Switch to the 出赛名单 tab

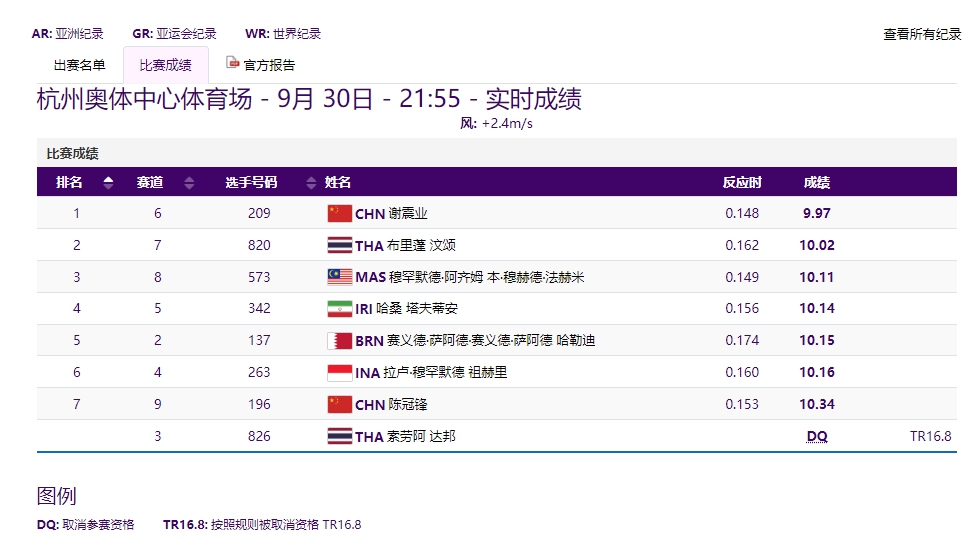pos(79,65)
